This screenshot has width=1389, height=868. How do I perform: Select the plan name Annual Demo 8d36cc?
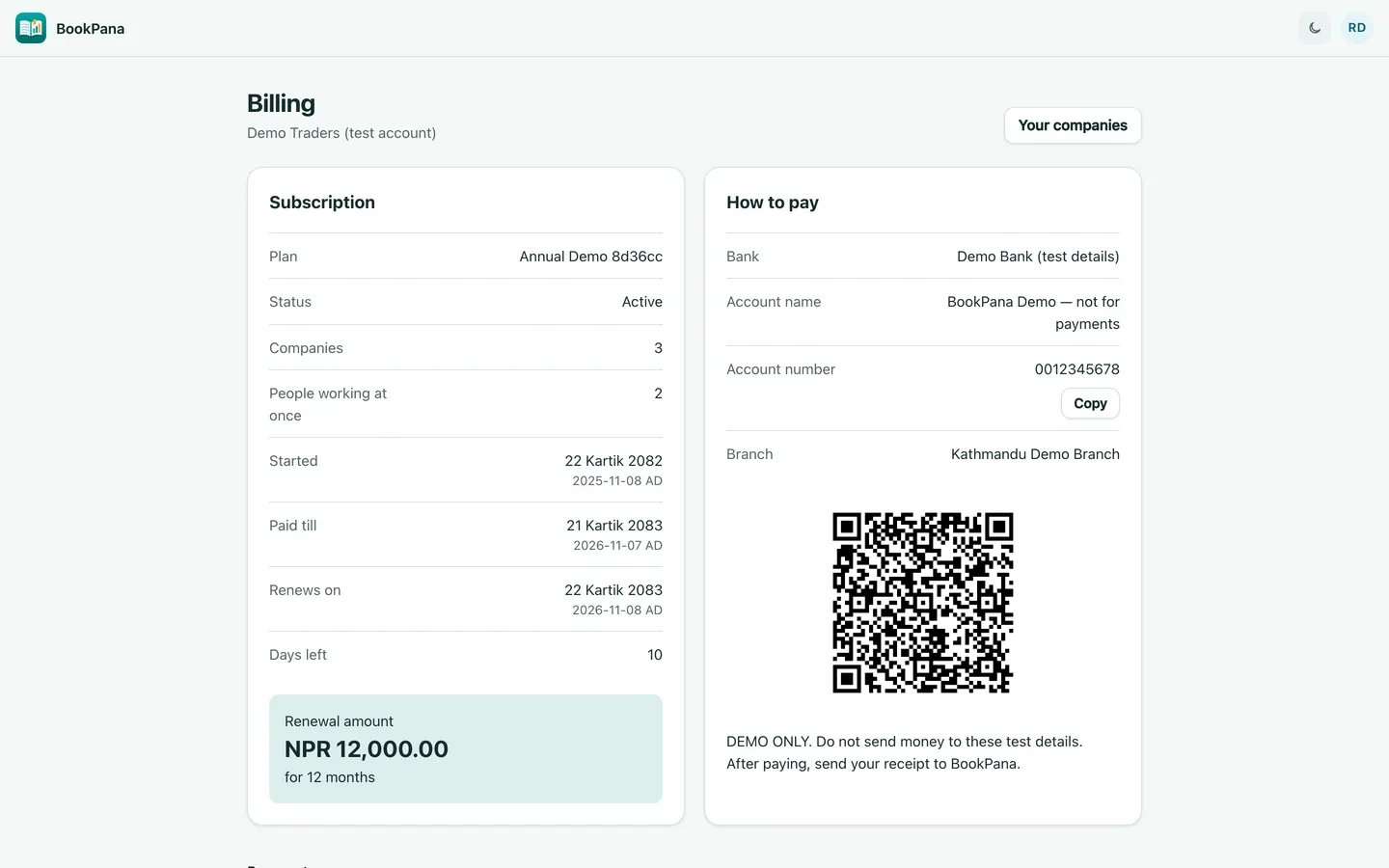pyautogui.click(x=591, y=257)
